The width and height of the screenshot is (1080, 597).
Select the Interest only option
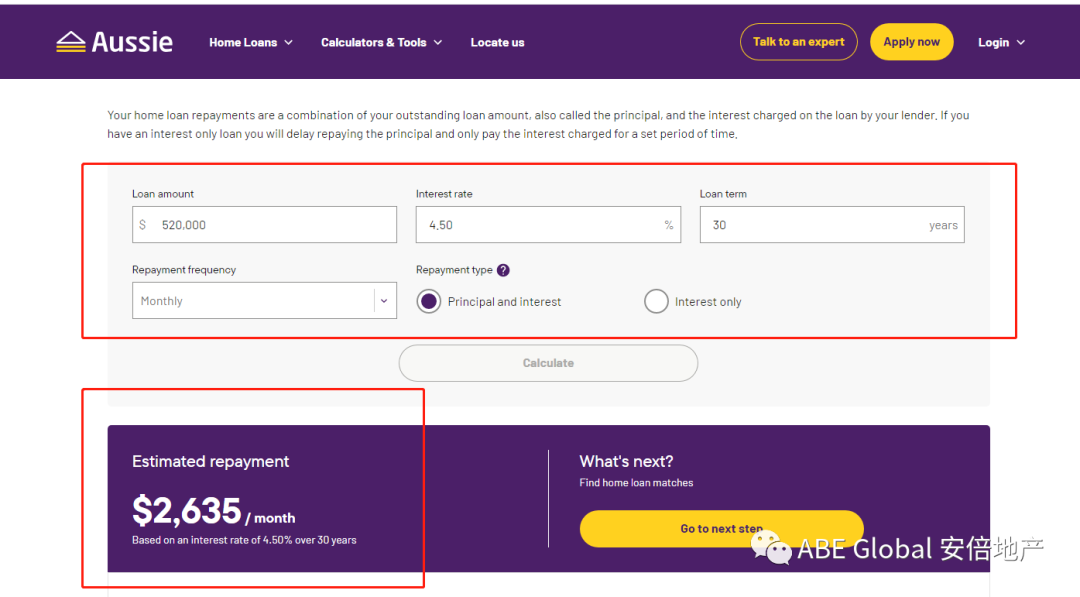(x=656, y=301)
